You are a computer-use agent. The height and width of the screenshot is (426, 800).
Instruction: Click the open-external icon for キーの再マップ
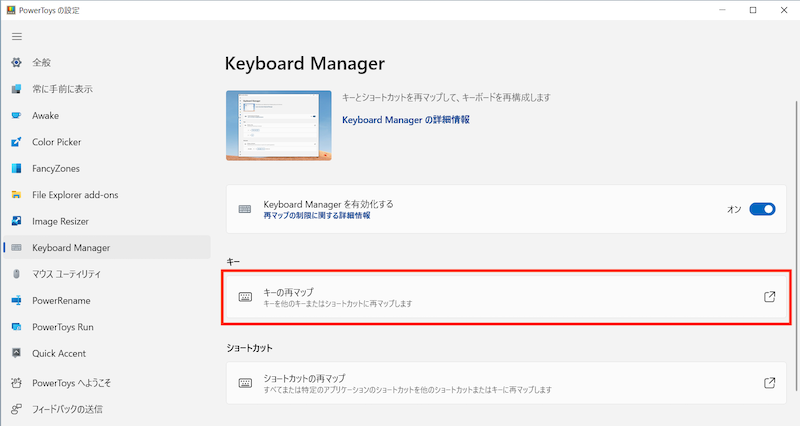point(769,297)
